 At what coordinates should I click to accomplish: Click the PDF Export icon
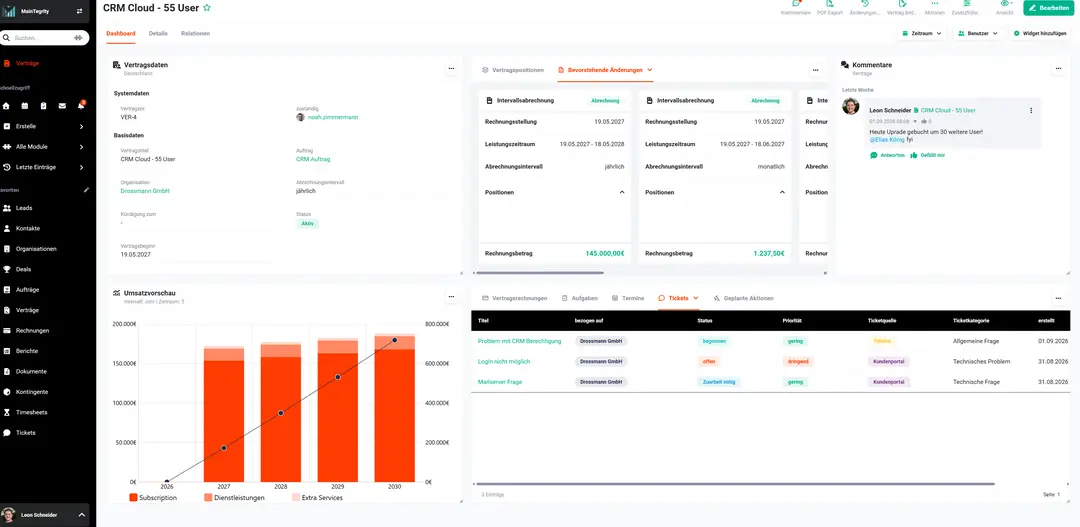(829, 4)
